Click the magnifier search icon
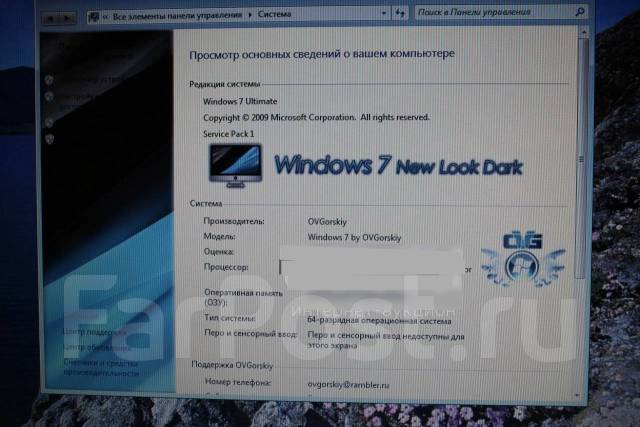Image resolution: width=640 pixels, height=427 pixels. [x=580, y=12]
